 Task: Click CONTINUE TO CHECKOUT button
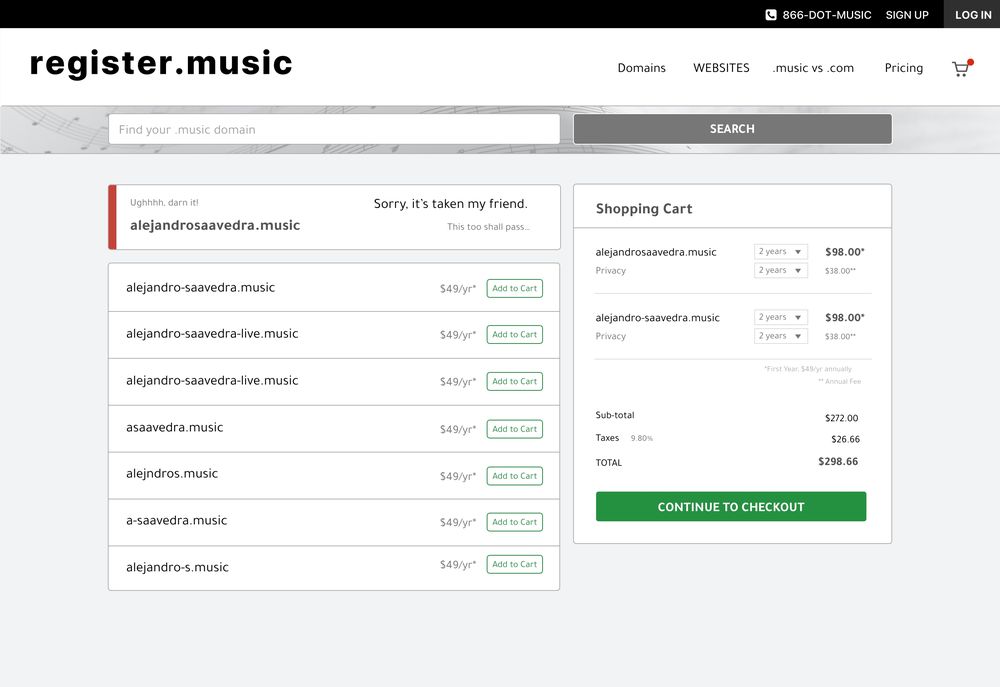[731, 506]
